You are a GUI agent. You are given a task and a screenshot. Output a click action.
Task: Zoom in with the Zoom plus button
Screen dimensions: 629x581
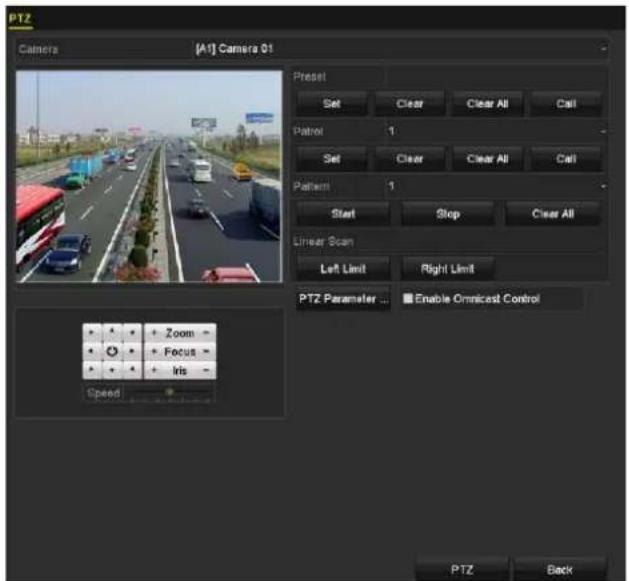coord(154,333)
